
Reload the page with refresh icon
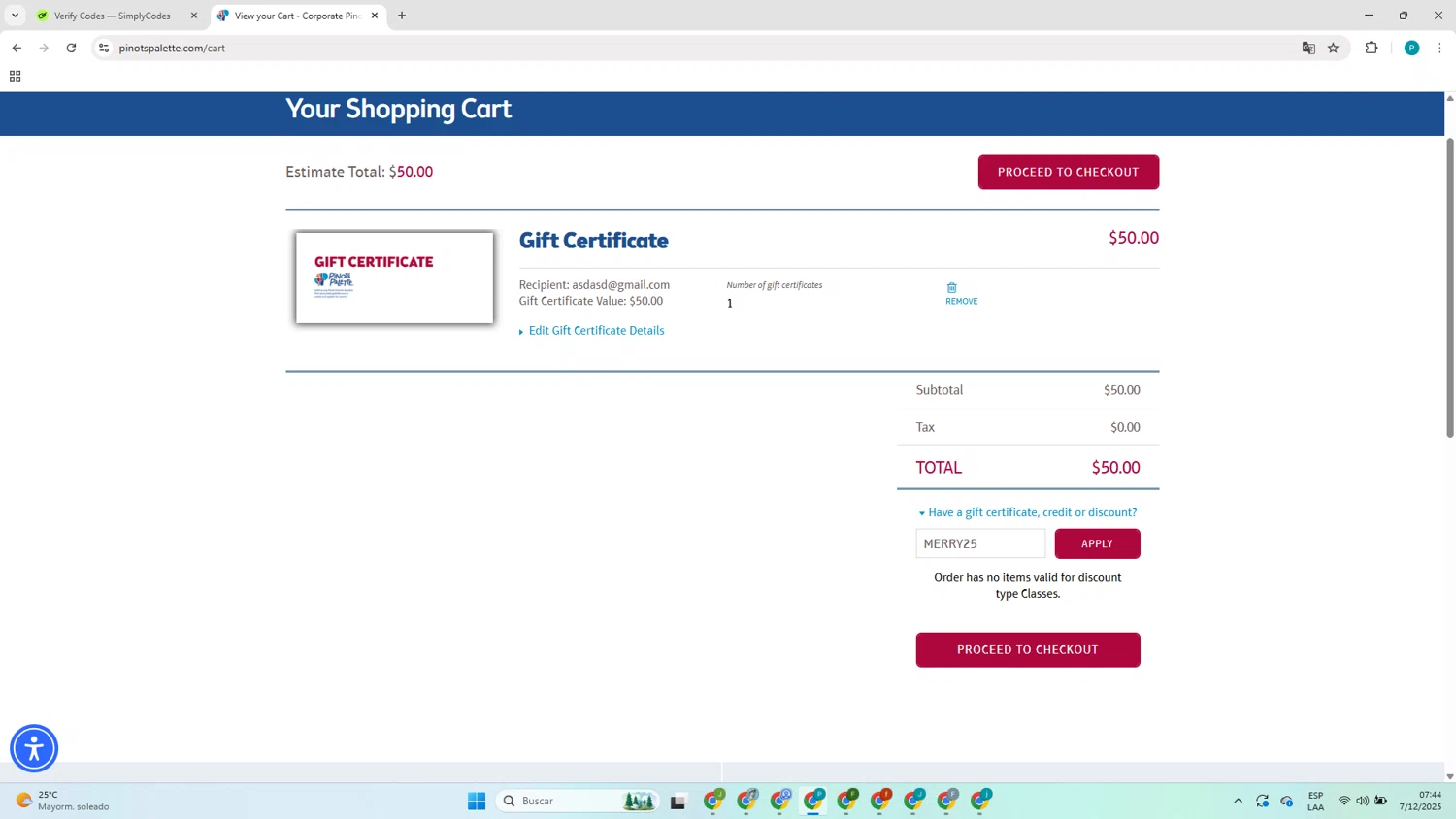click(71, 48)
